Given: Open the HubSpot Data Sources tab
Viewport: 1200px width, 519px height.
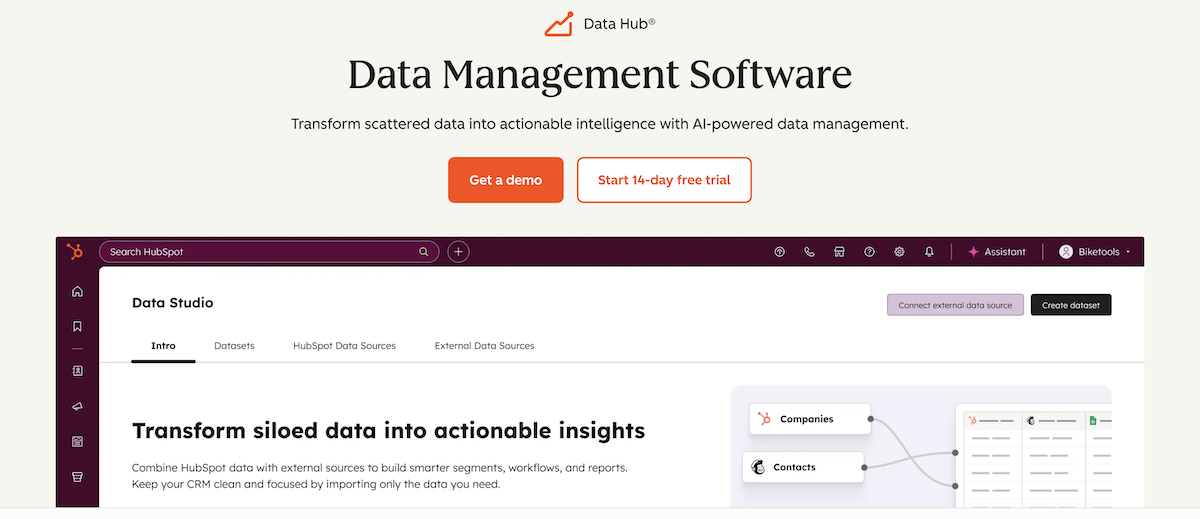Looking at the screenshot, I should click(344, 346).
